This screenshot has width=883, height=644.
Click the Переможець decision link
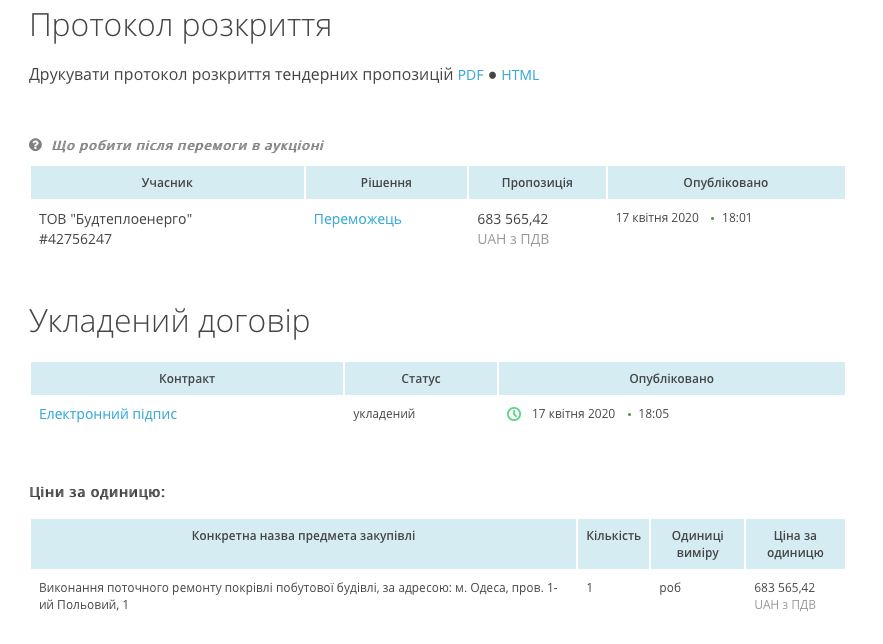(358, 220)
